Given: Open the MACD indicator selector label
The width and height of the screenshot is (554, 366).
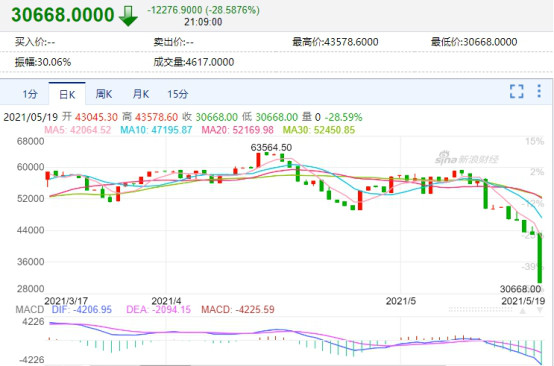Looking at the screenshot, I should coord(30,310).
